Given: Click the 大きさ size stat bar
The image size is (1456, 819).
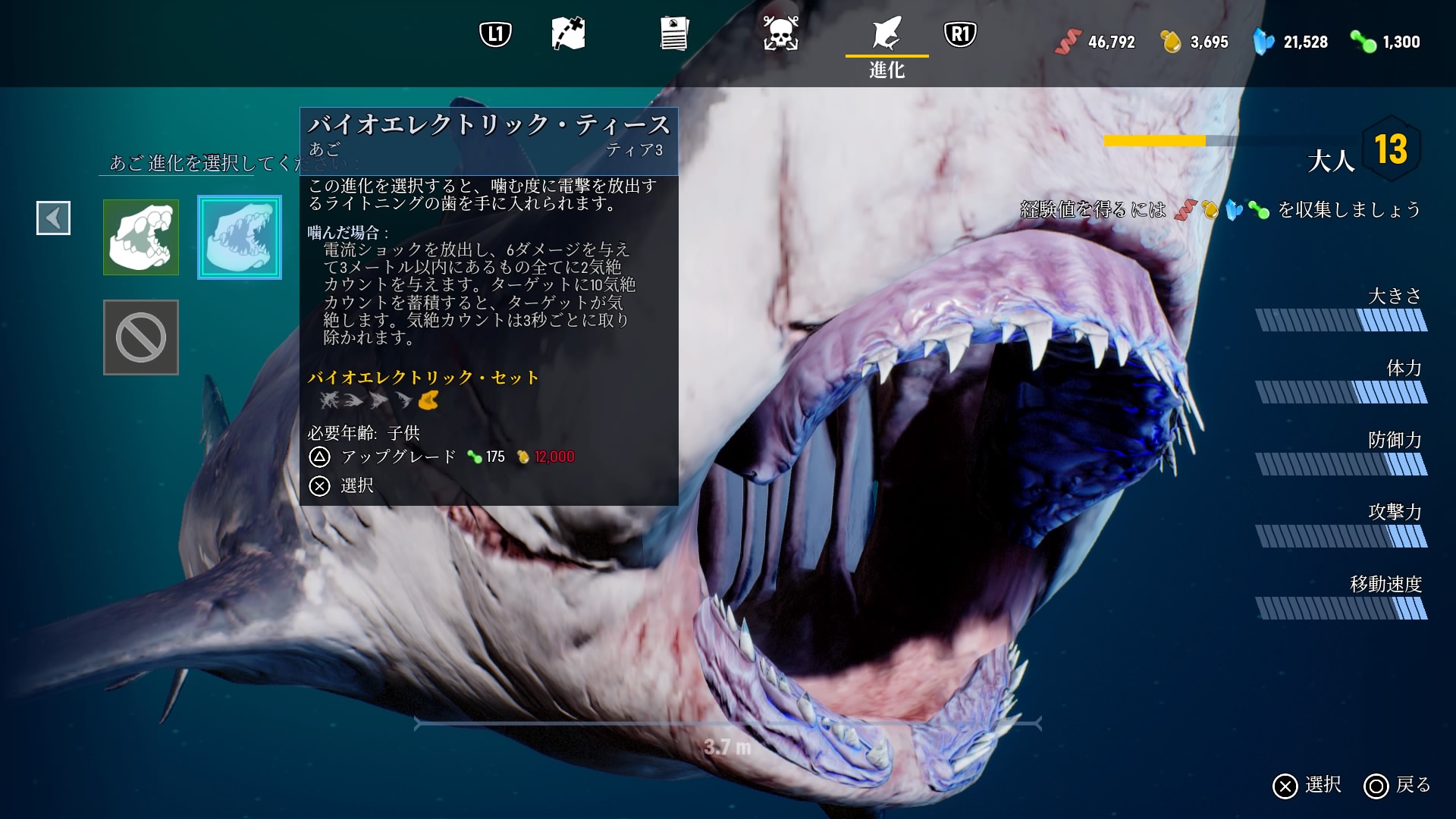Looking at the screenshot, I should pos(1341,321).
